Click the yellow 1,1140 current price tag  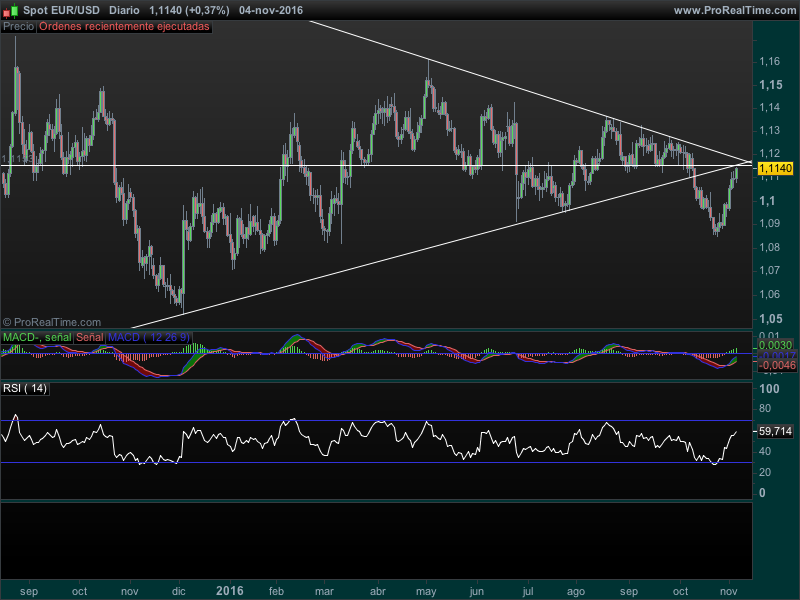pyautogui.click(x=775, y=169)
